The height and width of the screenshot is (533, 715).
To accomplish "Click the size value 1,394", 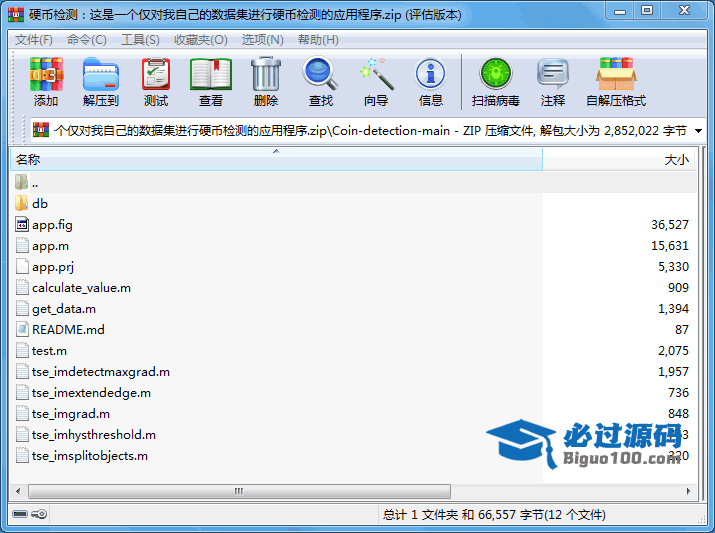I will [x=673, y=309].
